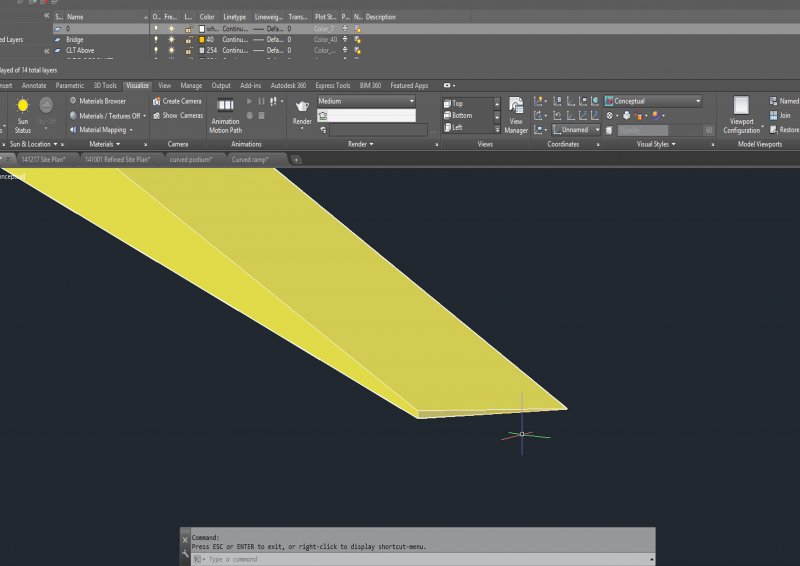This screenshot has width=800, height=566.
Task: Toggle freeze on CLT Above layer
Action: (x=172, y=49)
